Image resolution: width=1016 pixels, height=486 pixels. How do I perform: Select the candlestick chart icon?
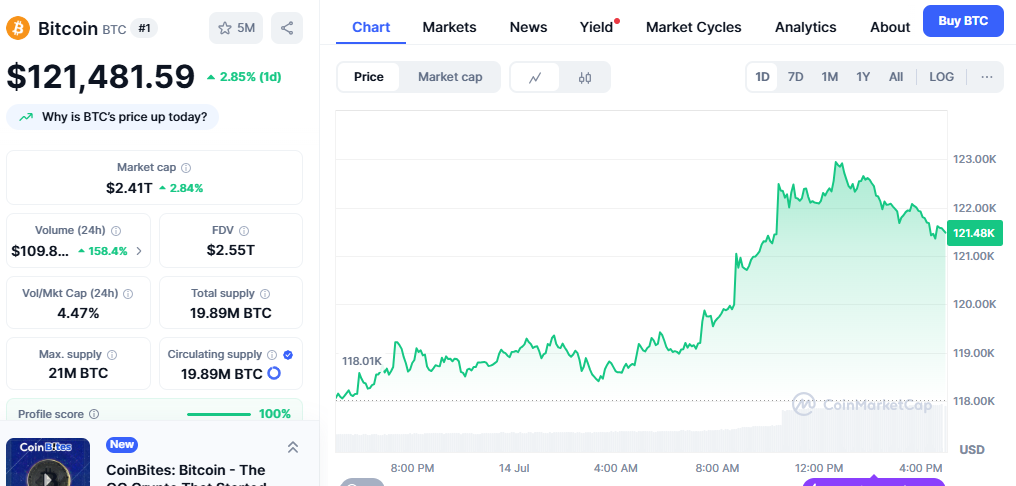584,78
